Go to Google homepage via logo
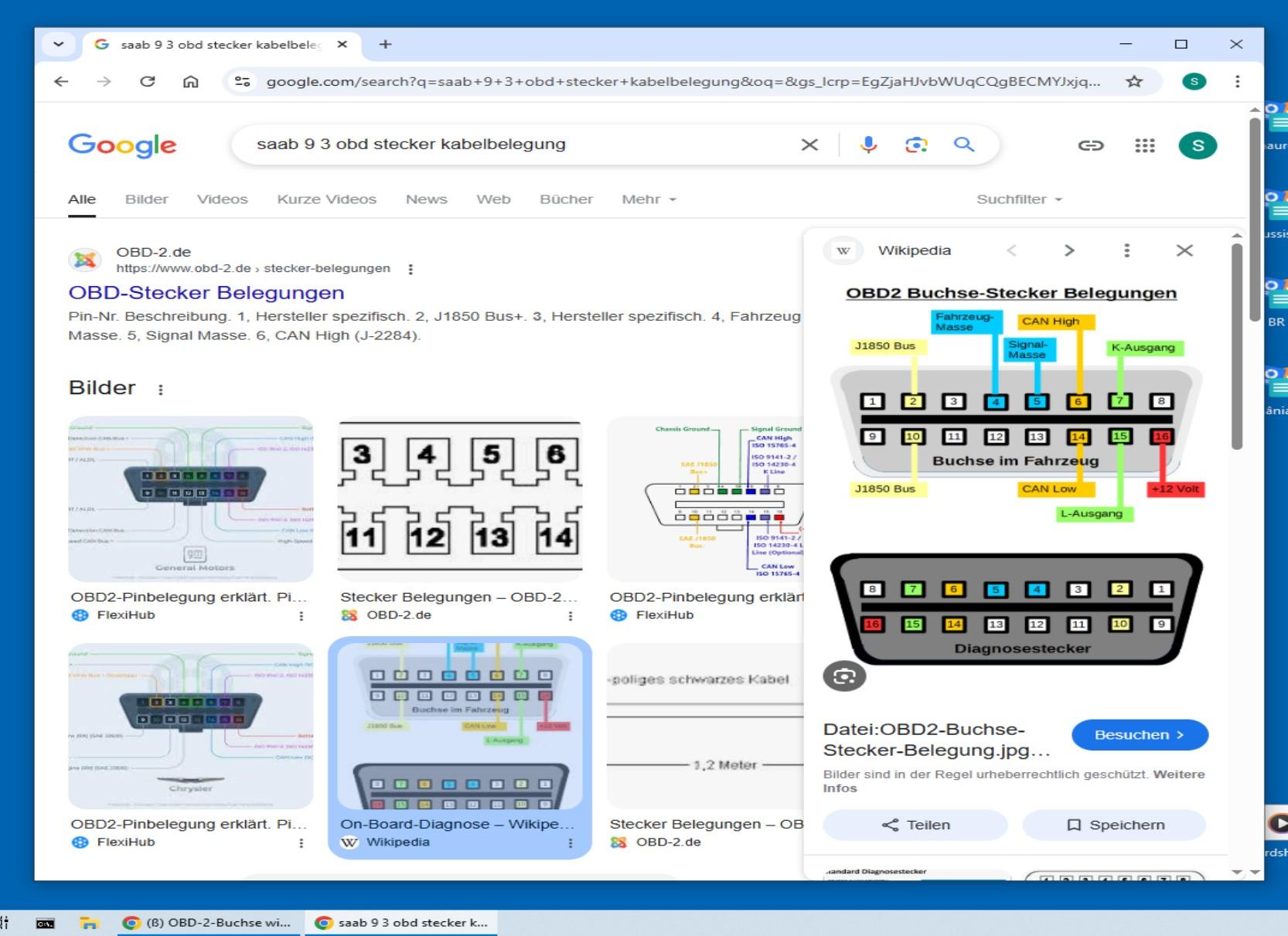The image size is (1288, 936). [x=122, y=145]
